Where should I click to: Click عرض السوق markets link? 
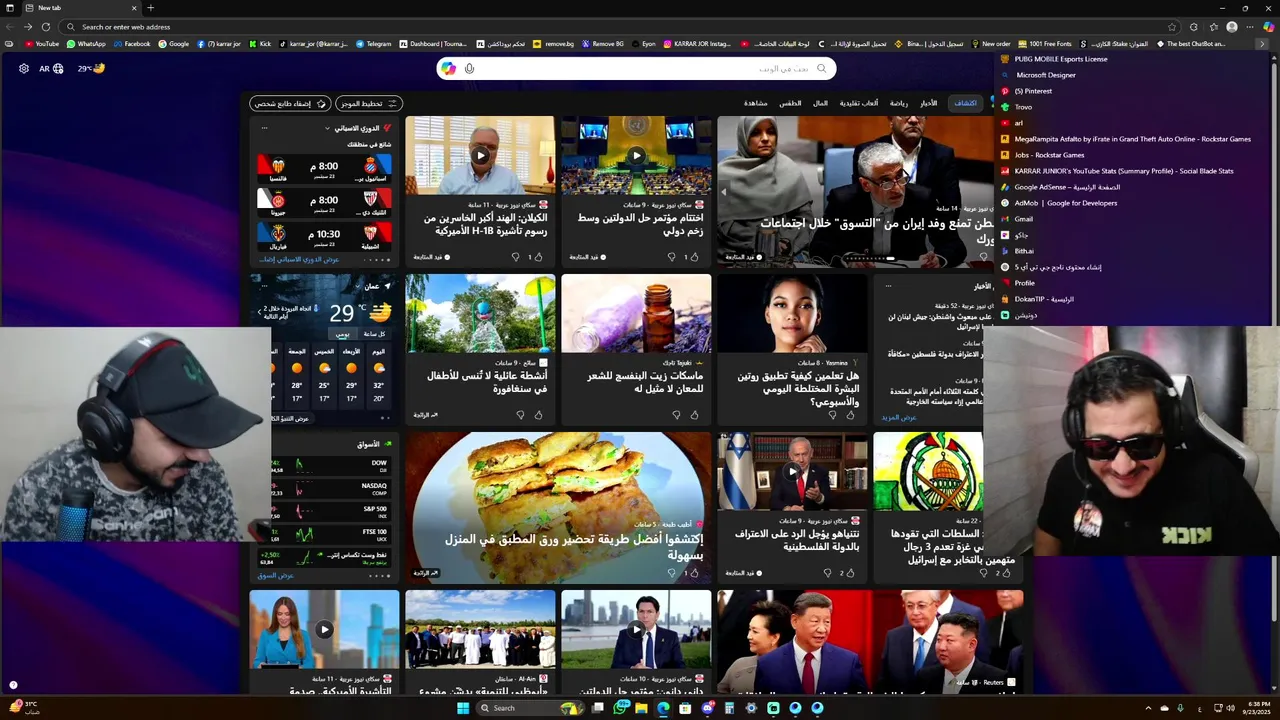click(x=276, y=575)
